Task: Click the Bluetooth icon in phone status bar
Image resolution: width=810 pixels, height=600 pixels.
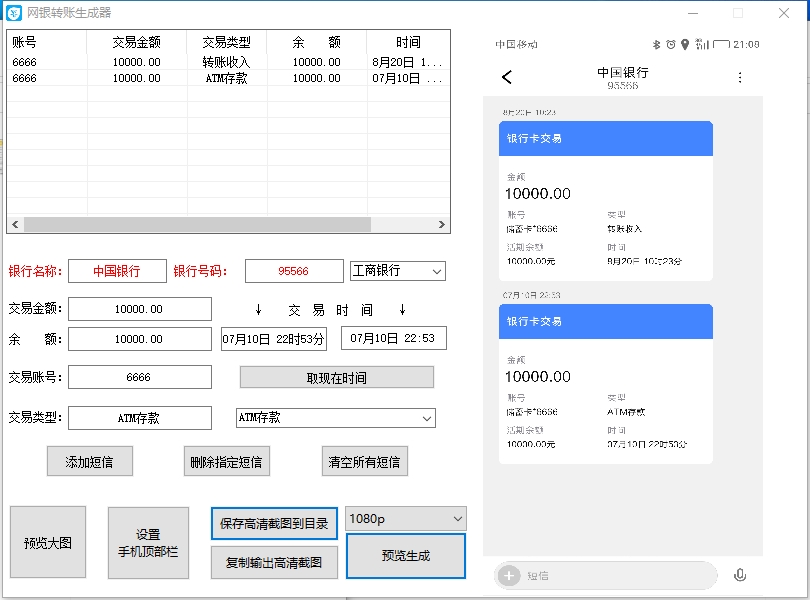Action: coord(655,44)
